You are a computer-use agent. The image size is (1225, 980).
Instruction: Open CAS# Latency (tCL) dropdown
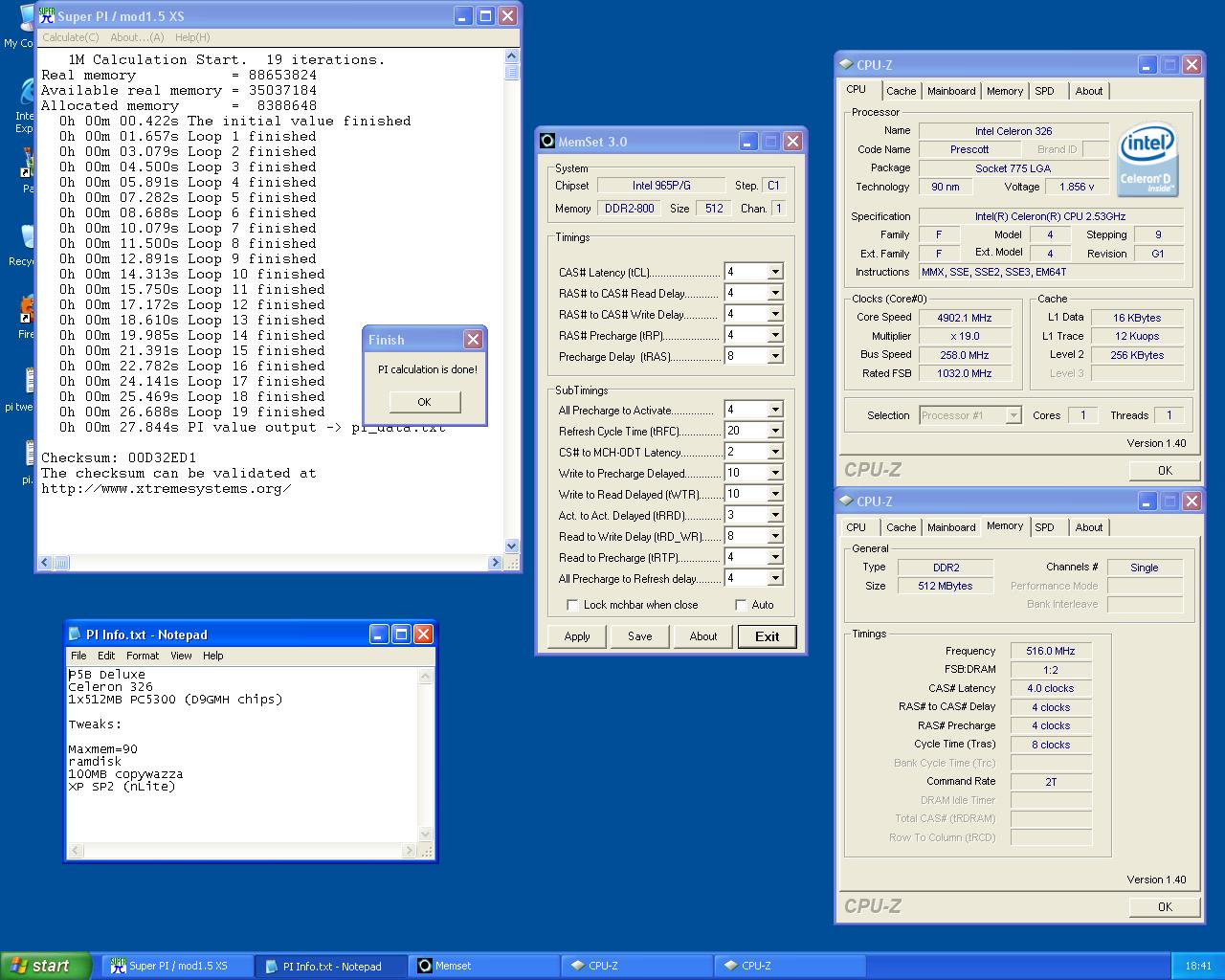pyautogui.click(x=775, y=272)
